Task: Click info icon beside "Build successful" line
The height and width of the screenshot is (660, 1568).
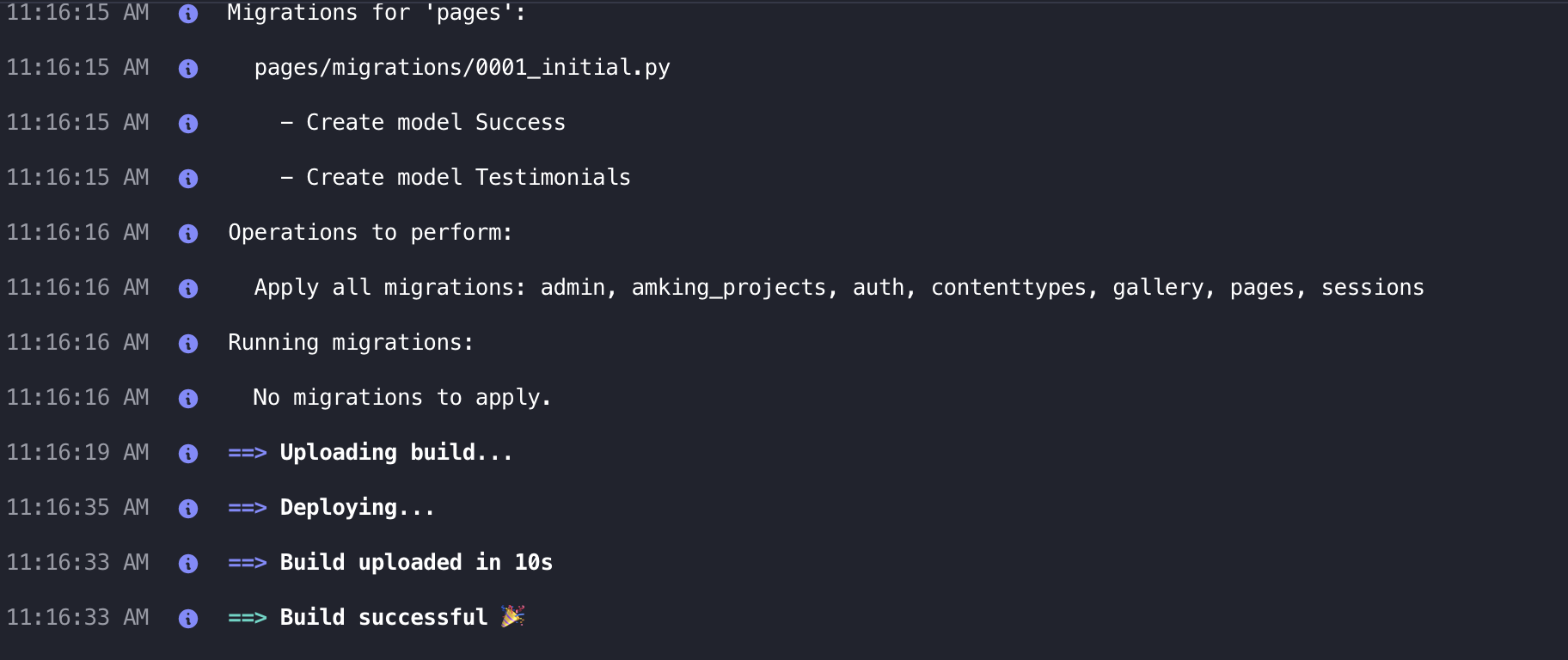Action: click(x=188, y=619)
